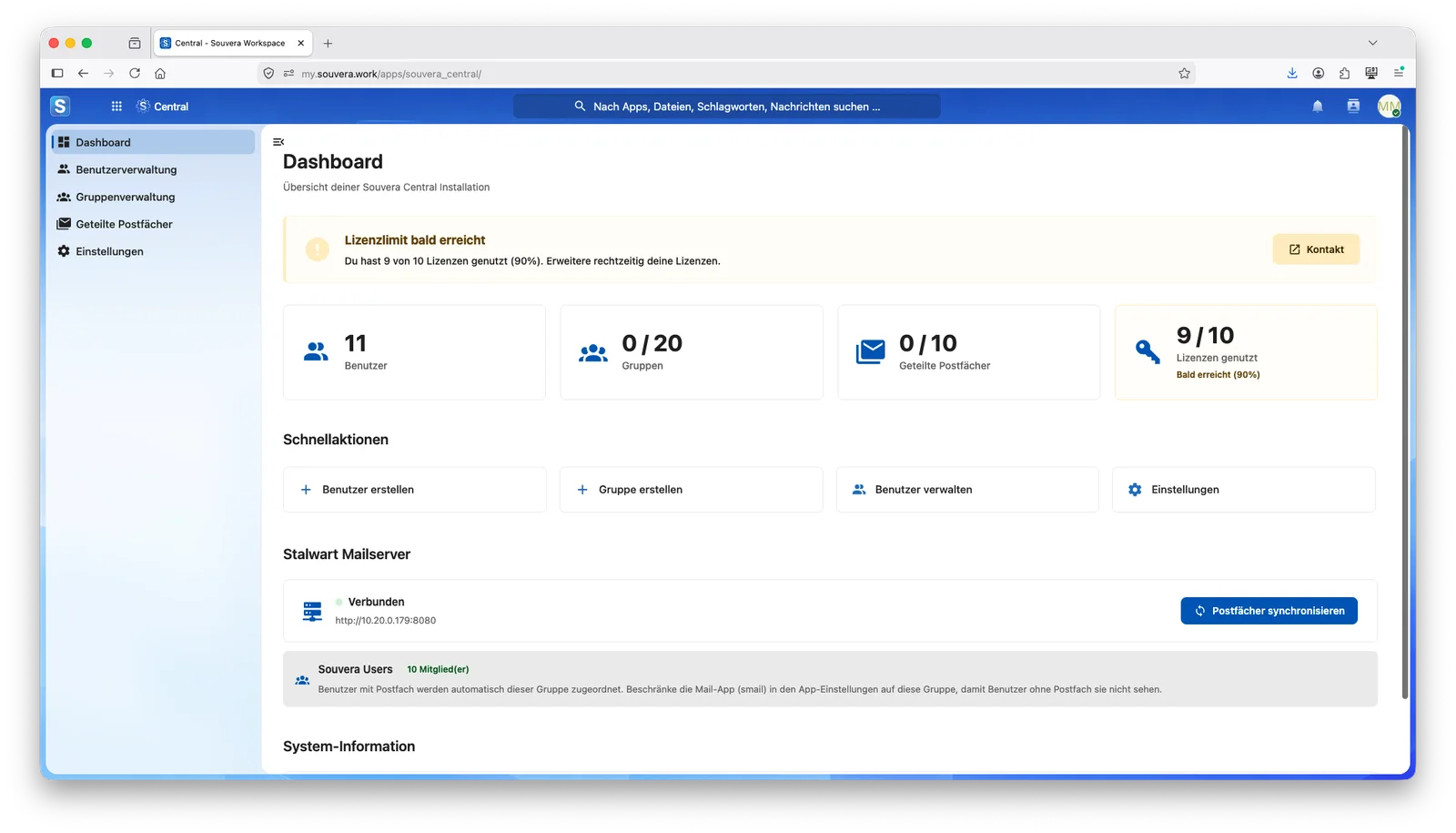Image resolution: width=1456 pixels, height=833 pixels.
Task: Click the http://10.20.0.179:8080 address text
Action: (386, 621)
